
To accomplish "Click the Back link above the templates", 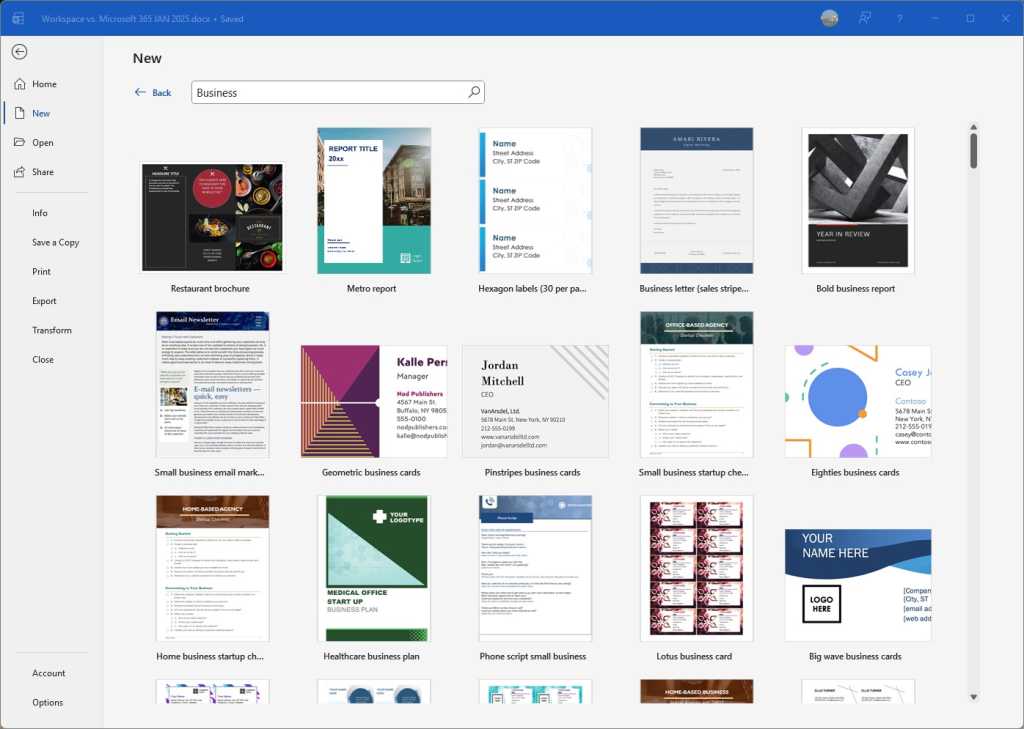I will tap(152, 92).
